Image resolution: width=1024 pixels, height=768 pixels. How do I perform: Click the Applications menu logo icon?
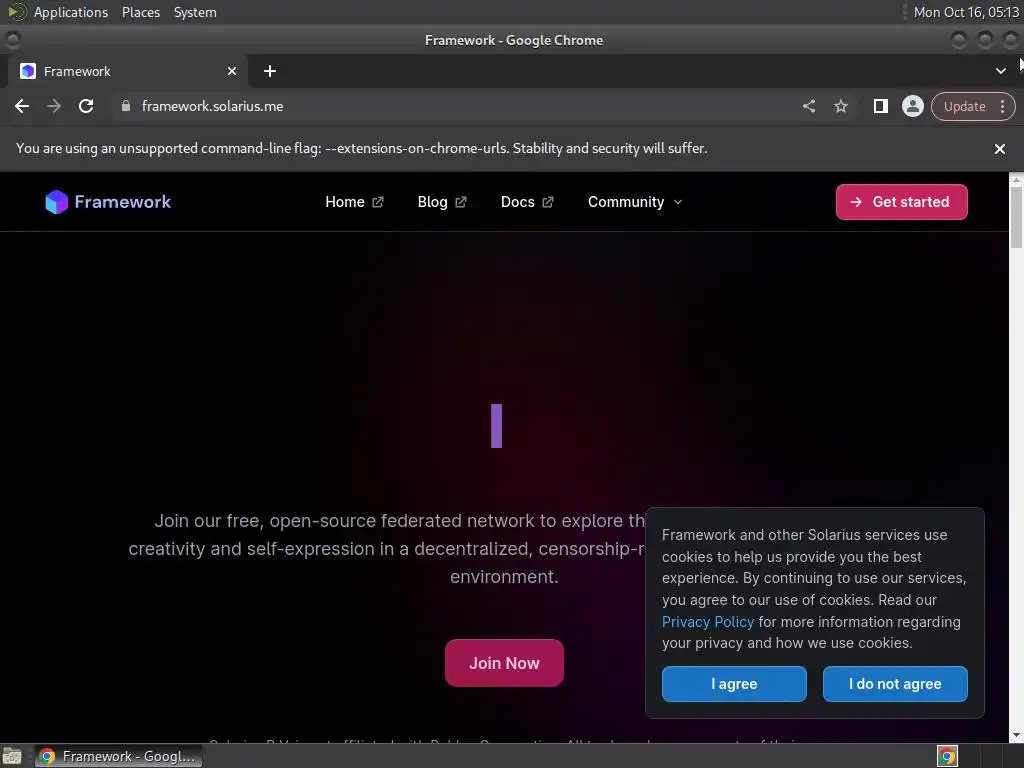[16, 12]
